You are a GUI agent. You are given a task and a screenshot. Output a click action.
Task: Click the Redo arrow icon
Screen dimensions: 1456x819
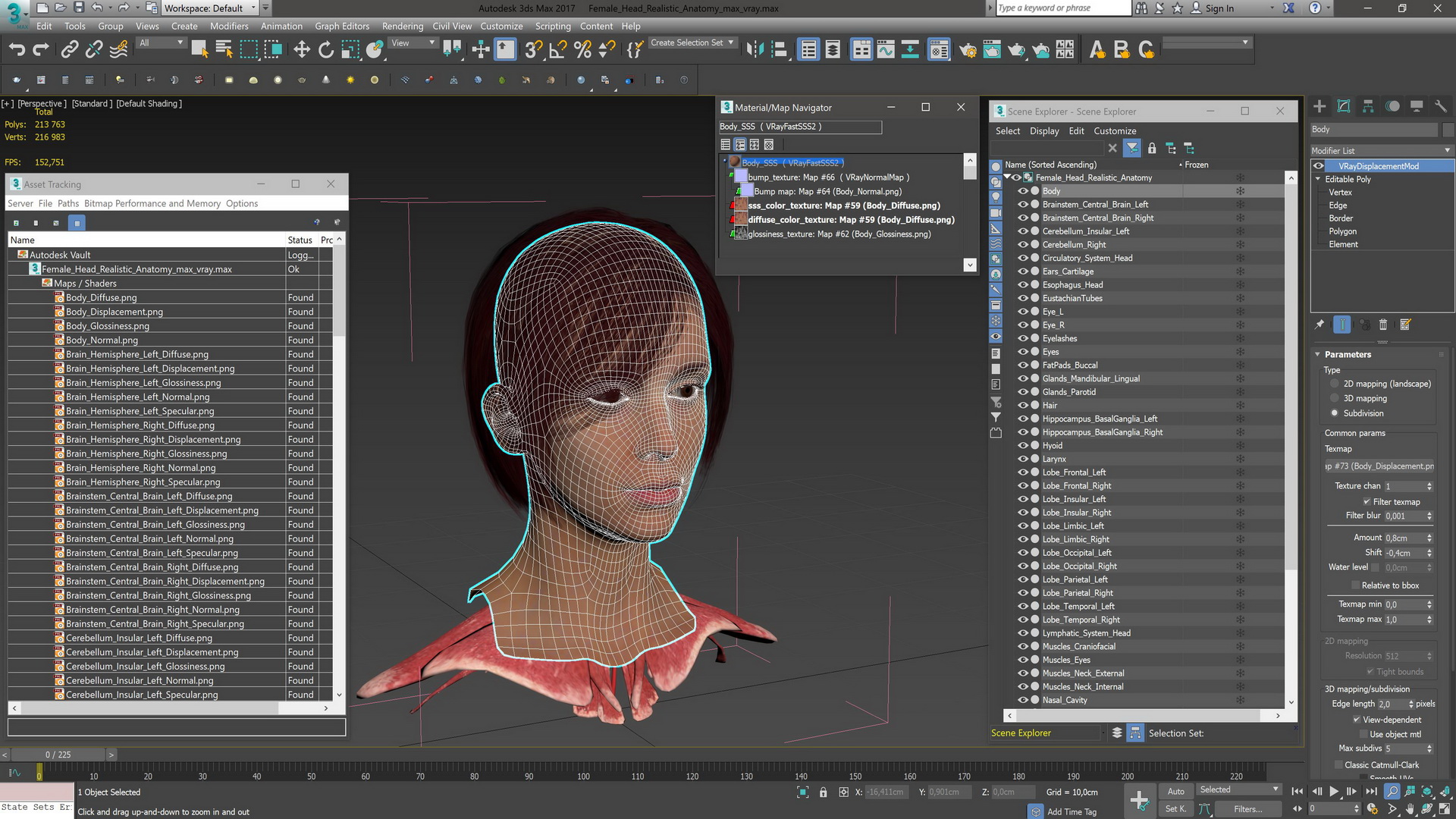point(41,50)
